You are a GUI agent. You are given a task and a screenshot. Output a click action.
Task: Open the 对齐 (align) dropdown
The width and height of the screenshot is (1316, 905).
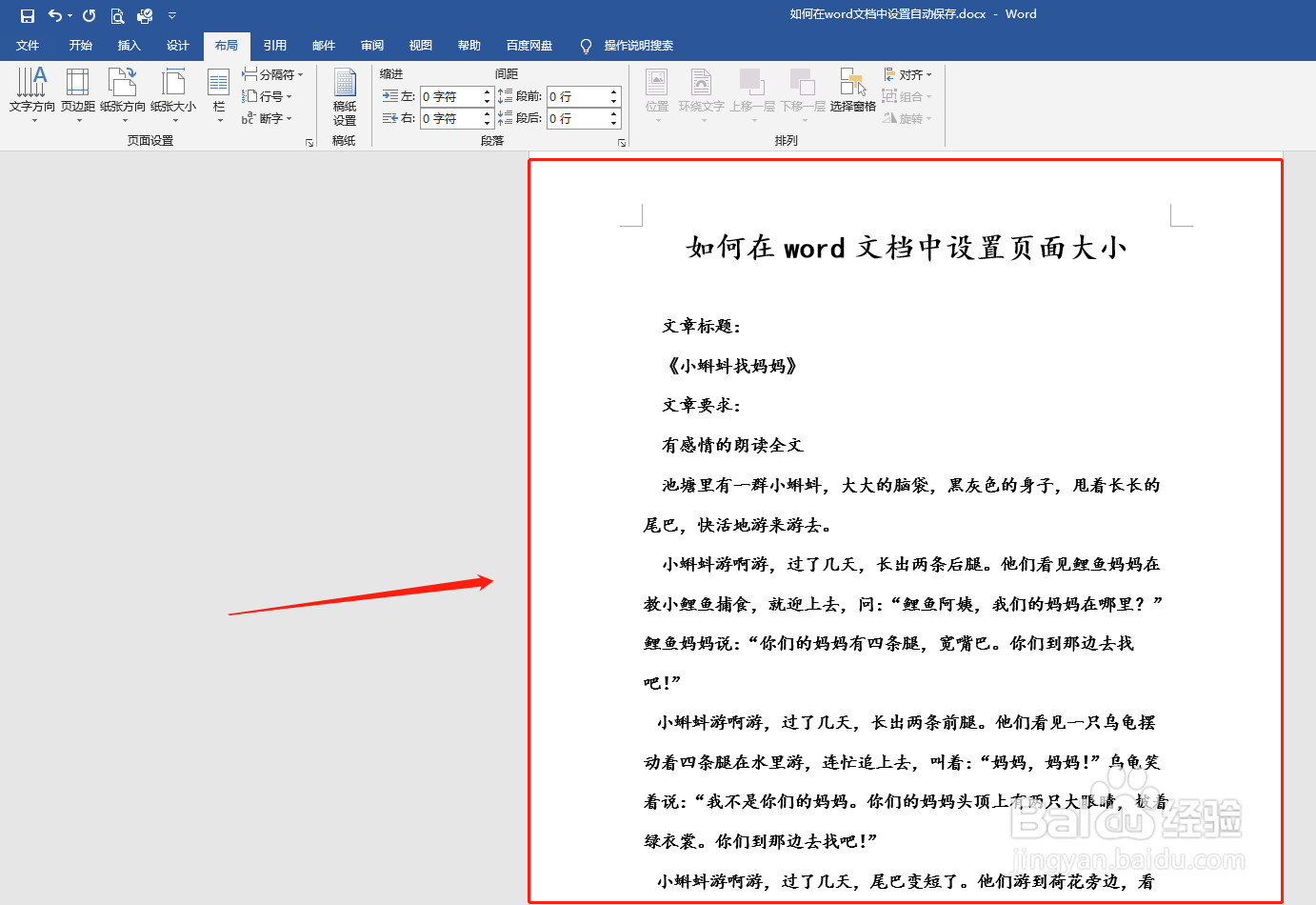pyautogui.click(x=907, y=73)
